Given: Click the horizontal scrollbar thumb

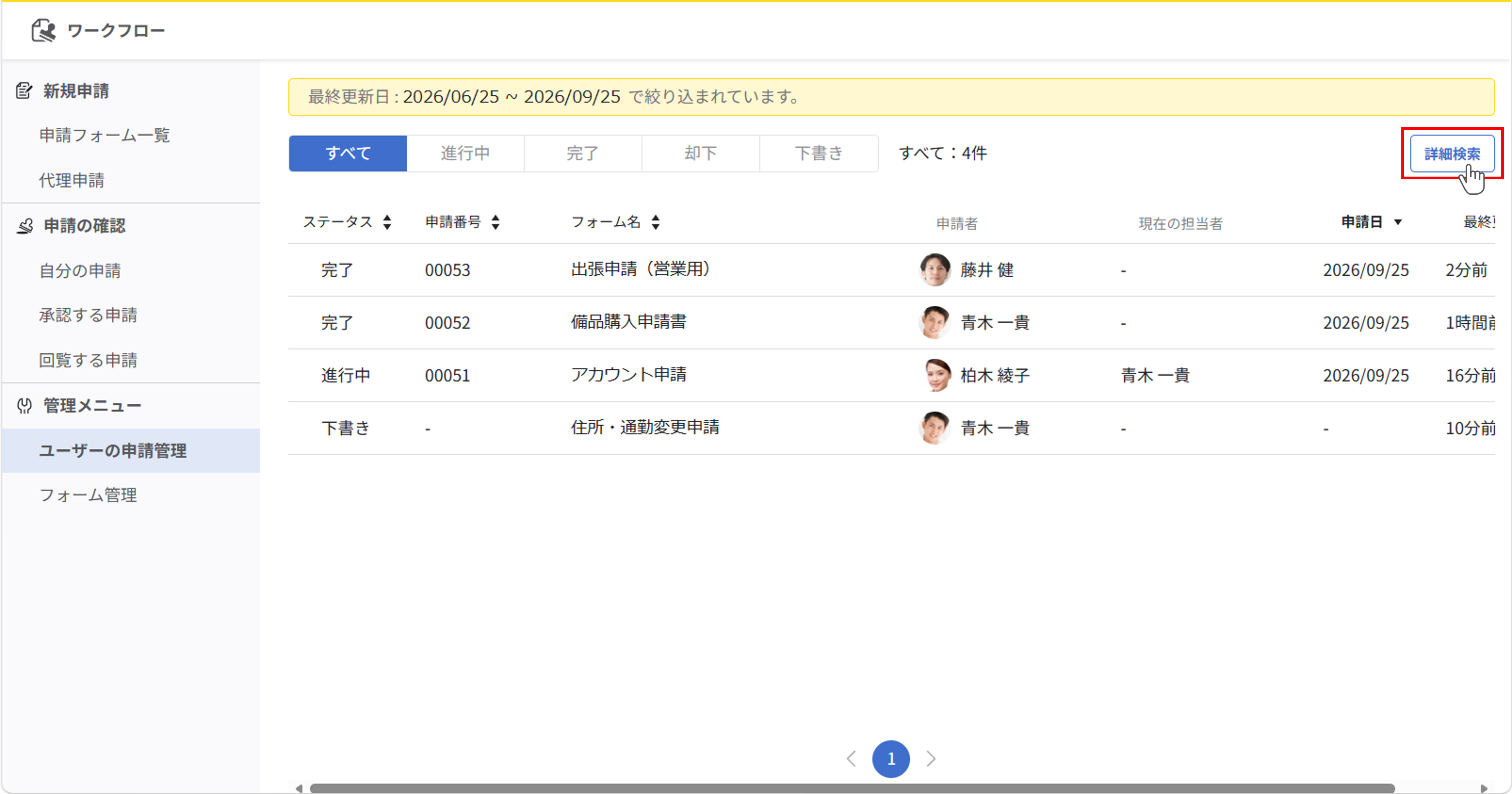Looking at the screenshot, I should (x=852, y=788).
